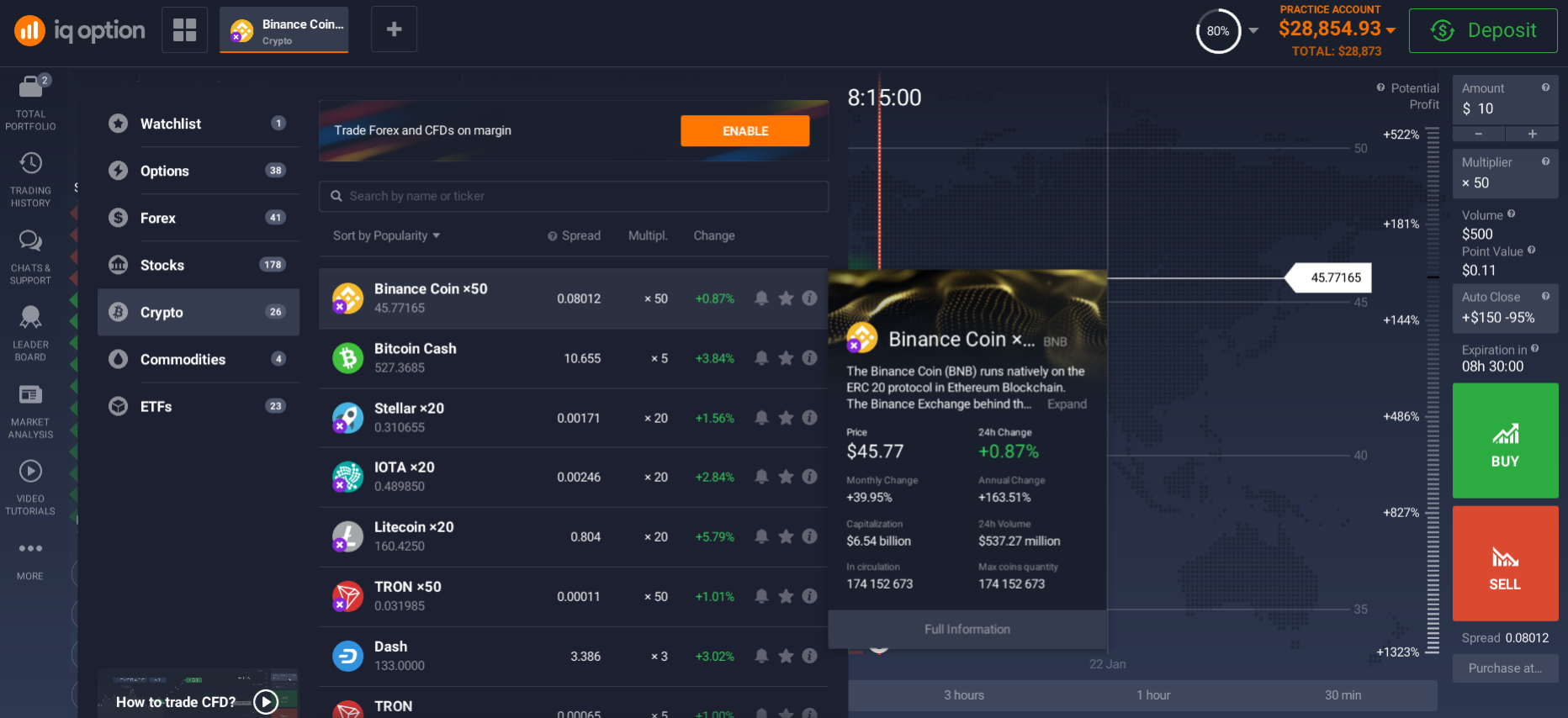
Task: Open Chats & Support
Action: tap(30, 257)
